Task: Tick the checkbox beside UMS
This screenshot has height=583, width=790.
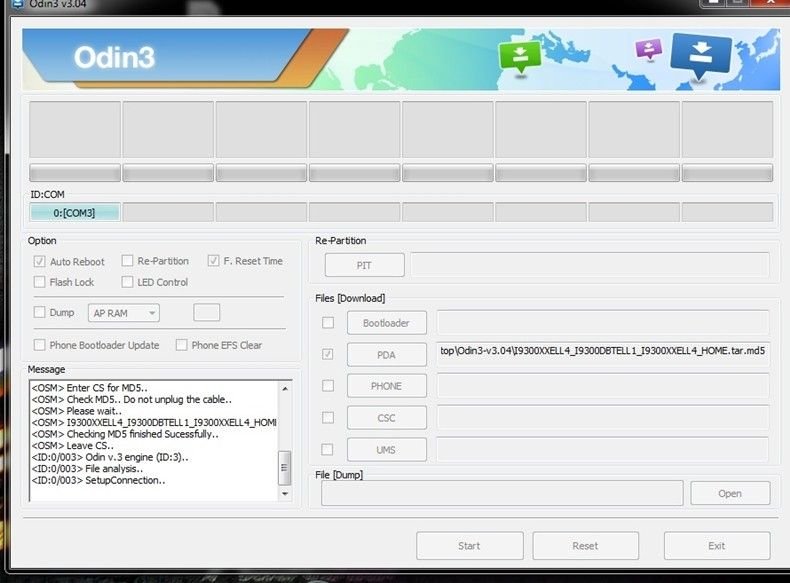Action: pos(328,449)
